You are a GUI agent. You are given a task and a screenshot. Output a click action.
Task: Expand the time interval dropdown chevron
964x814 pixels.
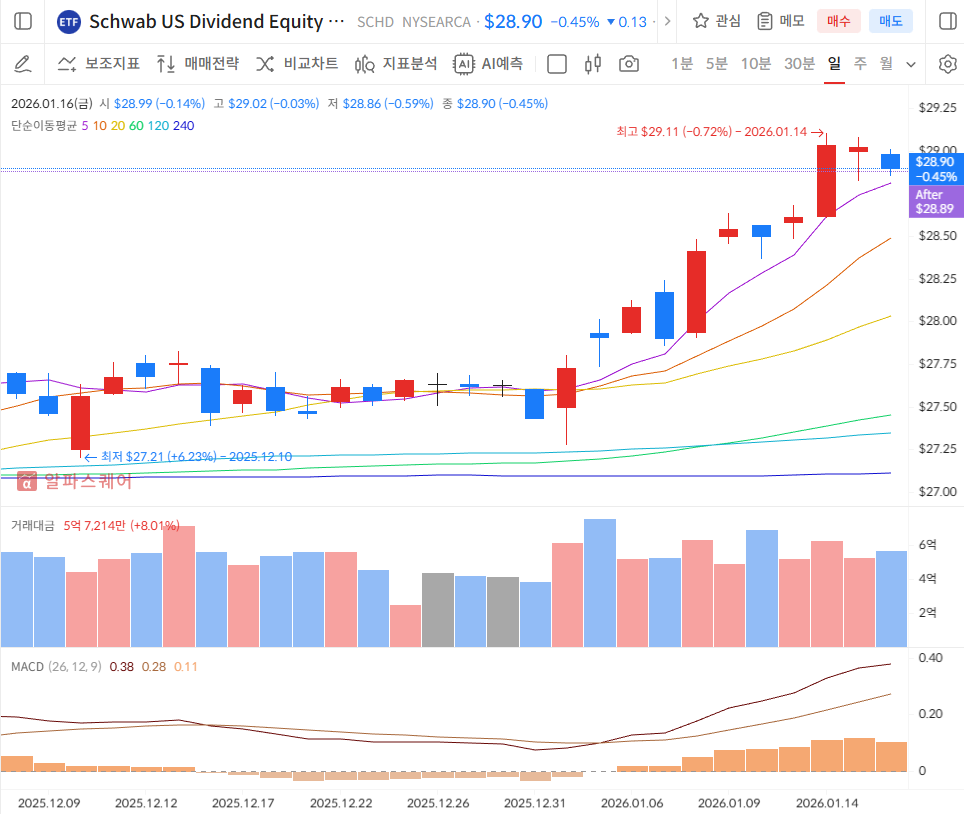(911, 64)
